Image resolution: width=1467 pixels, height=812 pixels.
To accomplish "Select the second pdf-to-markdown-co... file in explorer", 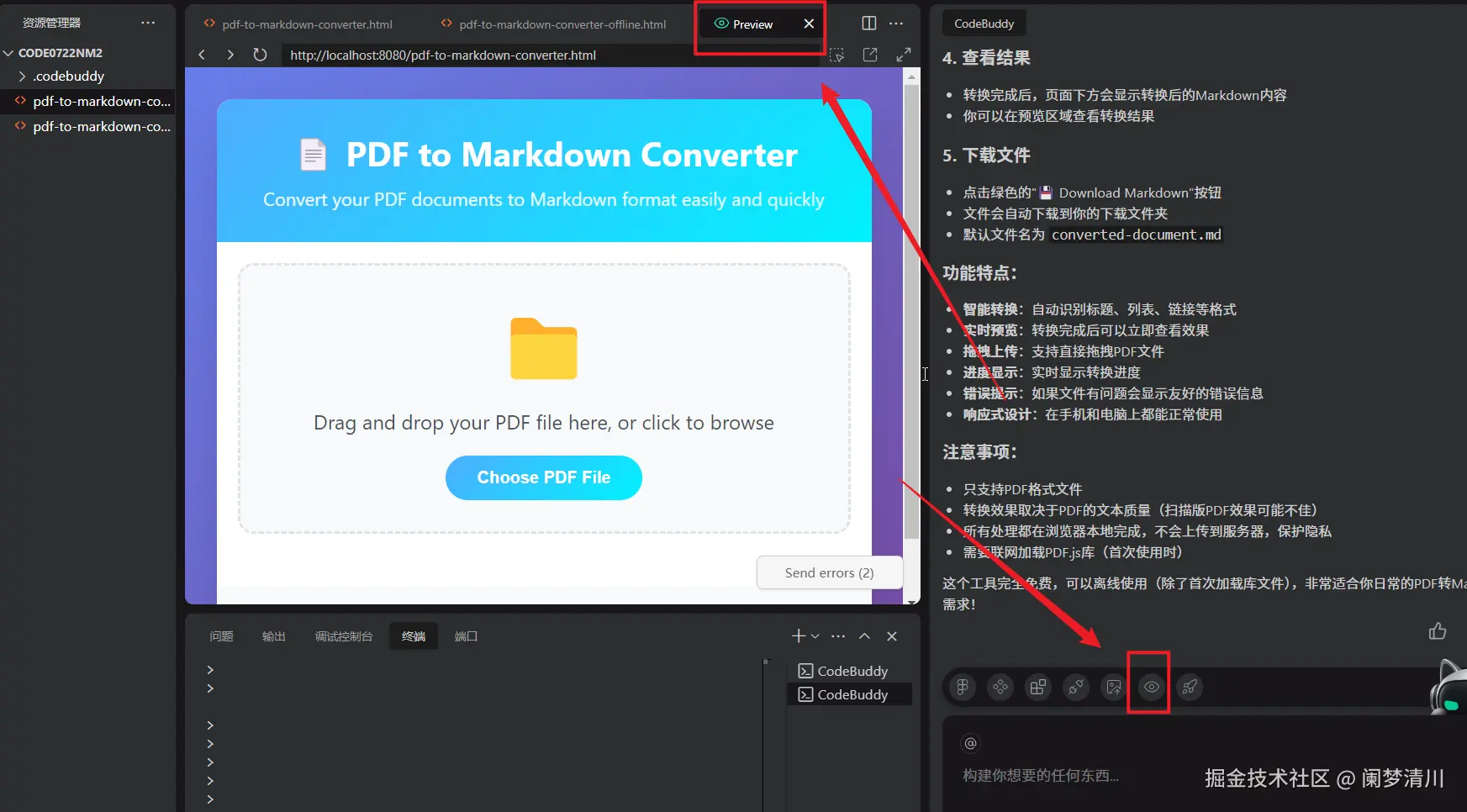I will [88, 126].
